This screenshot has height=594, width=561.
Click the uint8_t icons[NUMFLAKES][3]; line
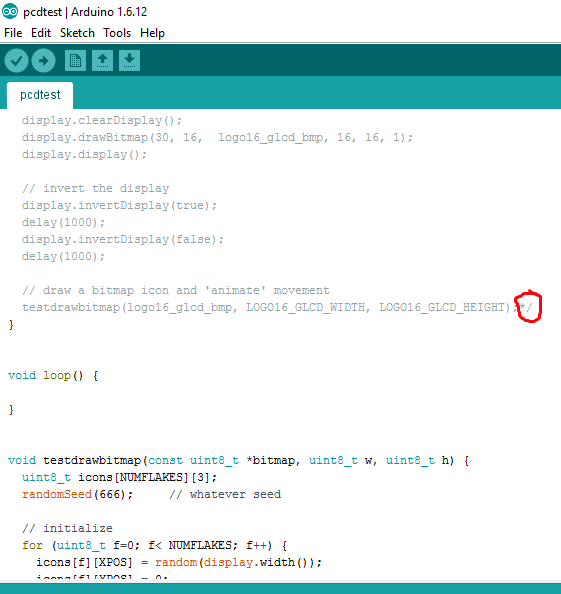[119, 477]
